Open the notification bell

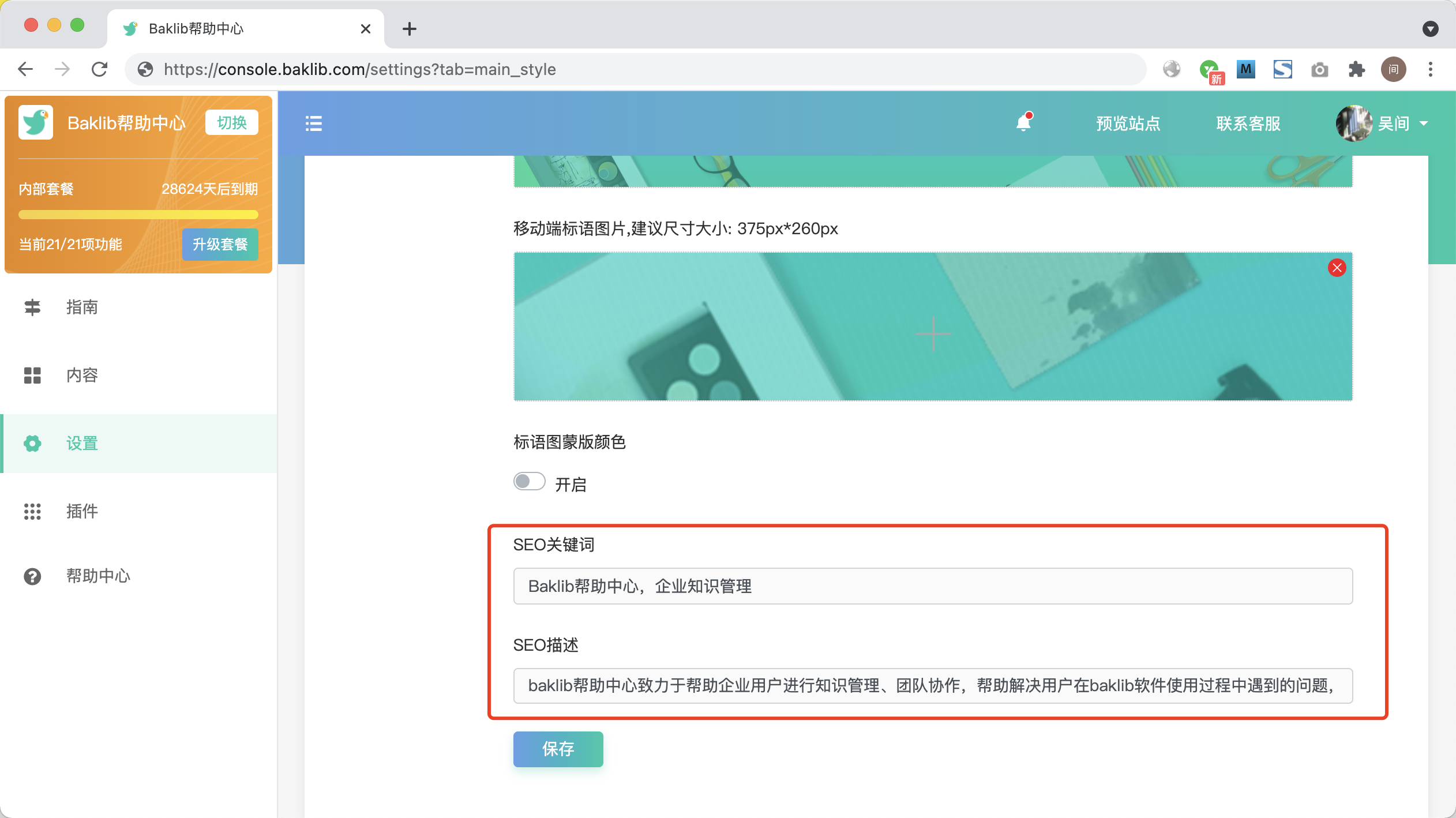[1024, 122]
